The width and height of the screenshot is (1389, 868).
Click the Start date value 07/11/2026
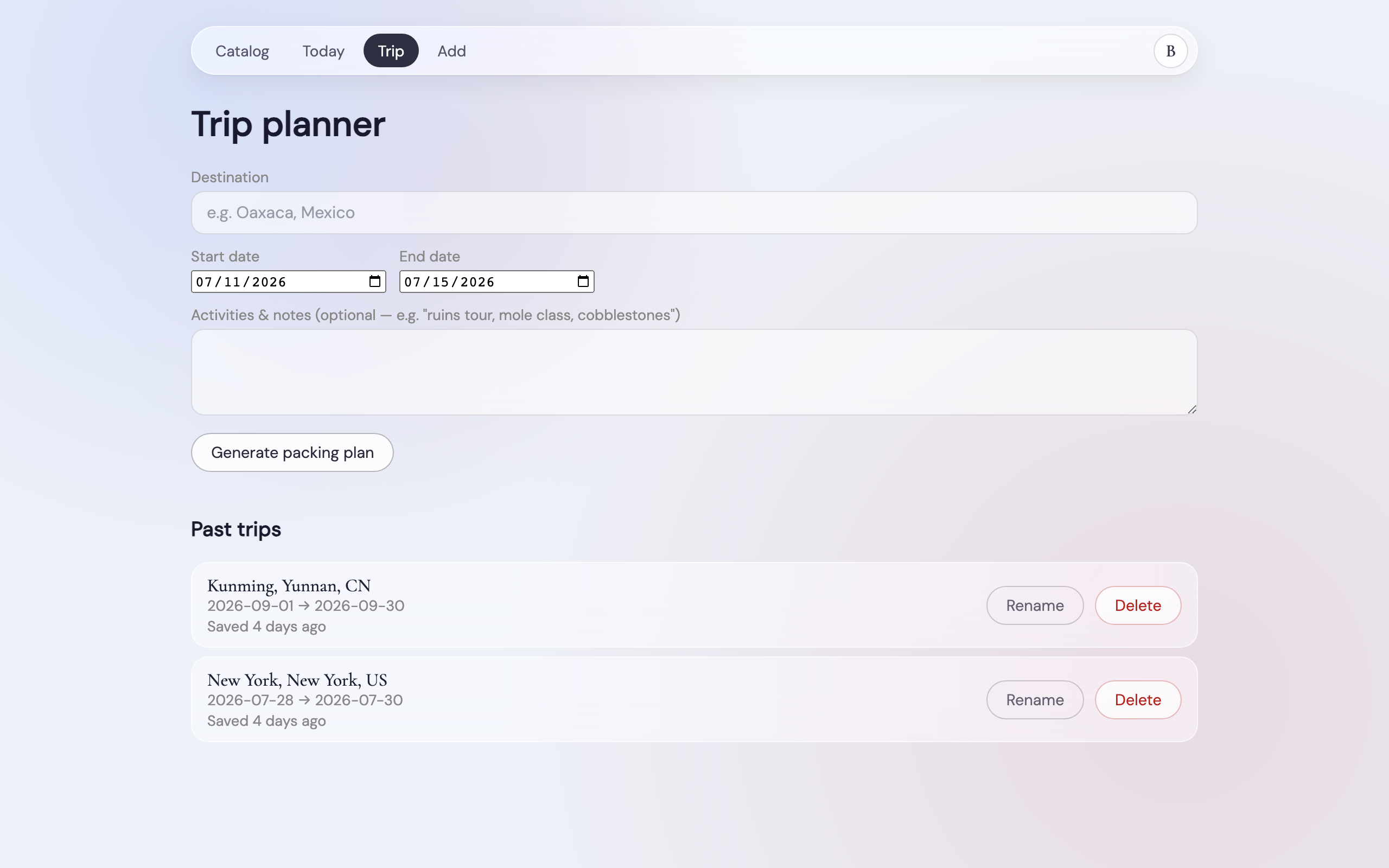coord(241,282)
